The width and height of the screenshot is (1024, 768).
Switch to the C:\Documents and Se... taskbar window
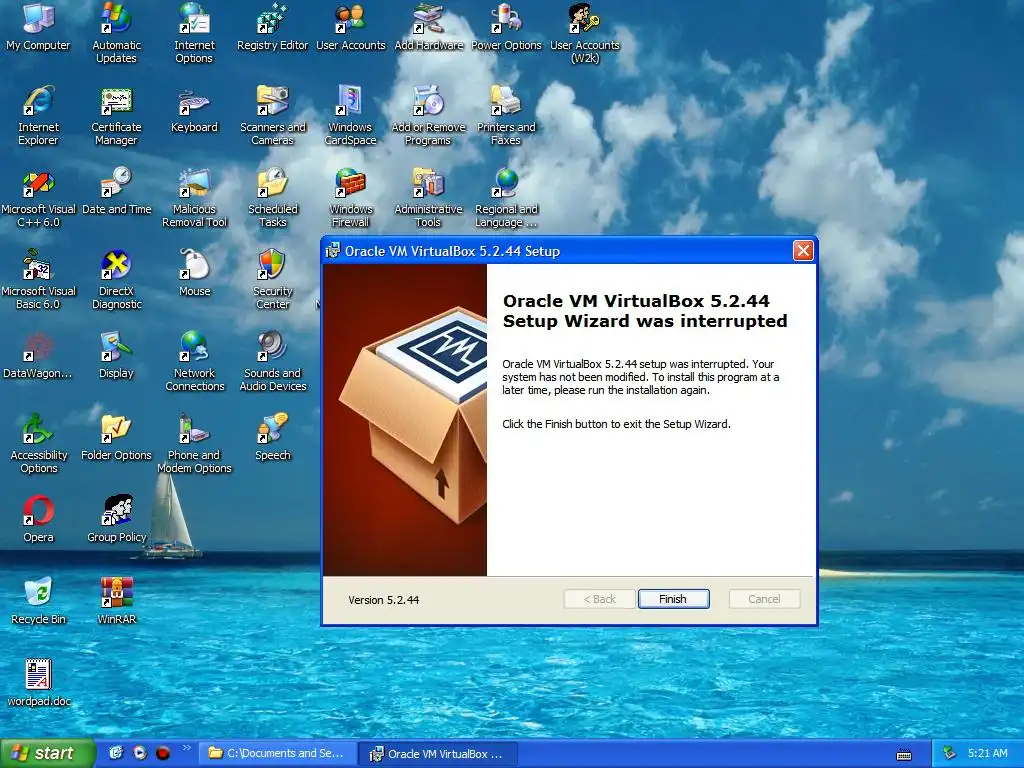point(278,754)
